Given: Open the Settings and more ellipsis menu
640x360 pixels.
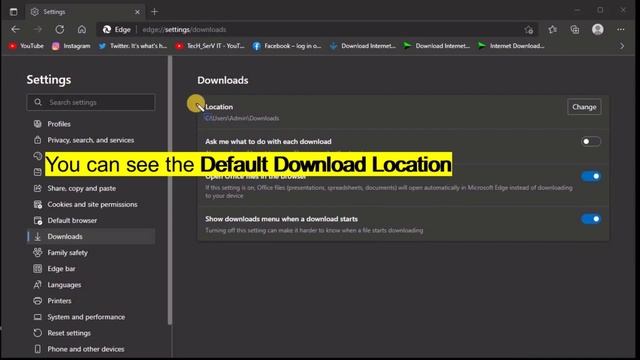Looking at the screenshot, I should pyautogui.click(x=620, y=29).
